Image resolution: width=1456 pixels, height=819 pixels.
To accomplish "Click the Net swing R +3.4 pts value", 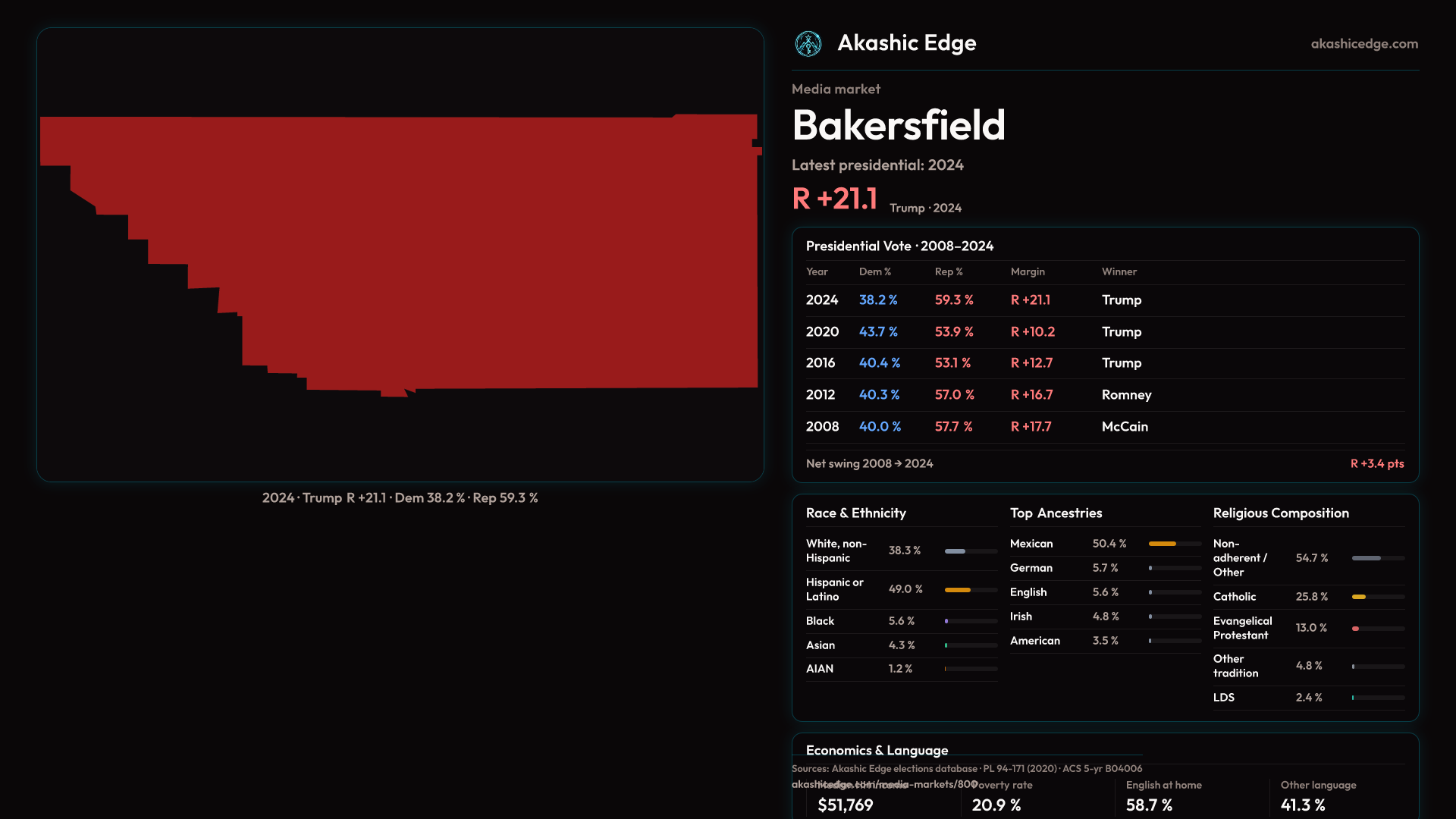I will (x=1376, y=464).
